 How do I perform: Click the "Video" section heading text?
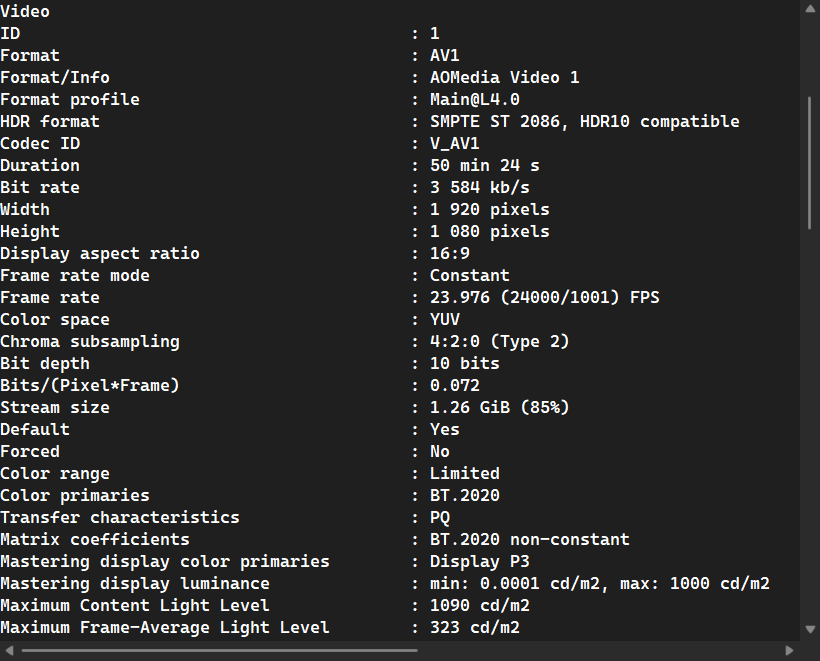pos(25,12)
